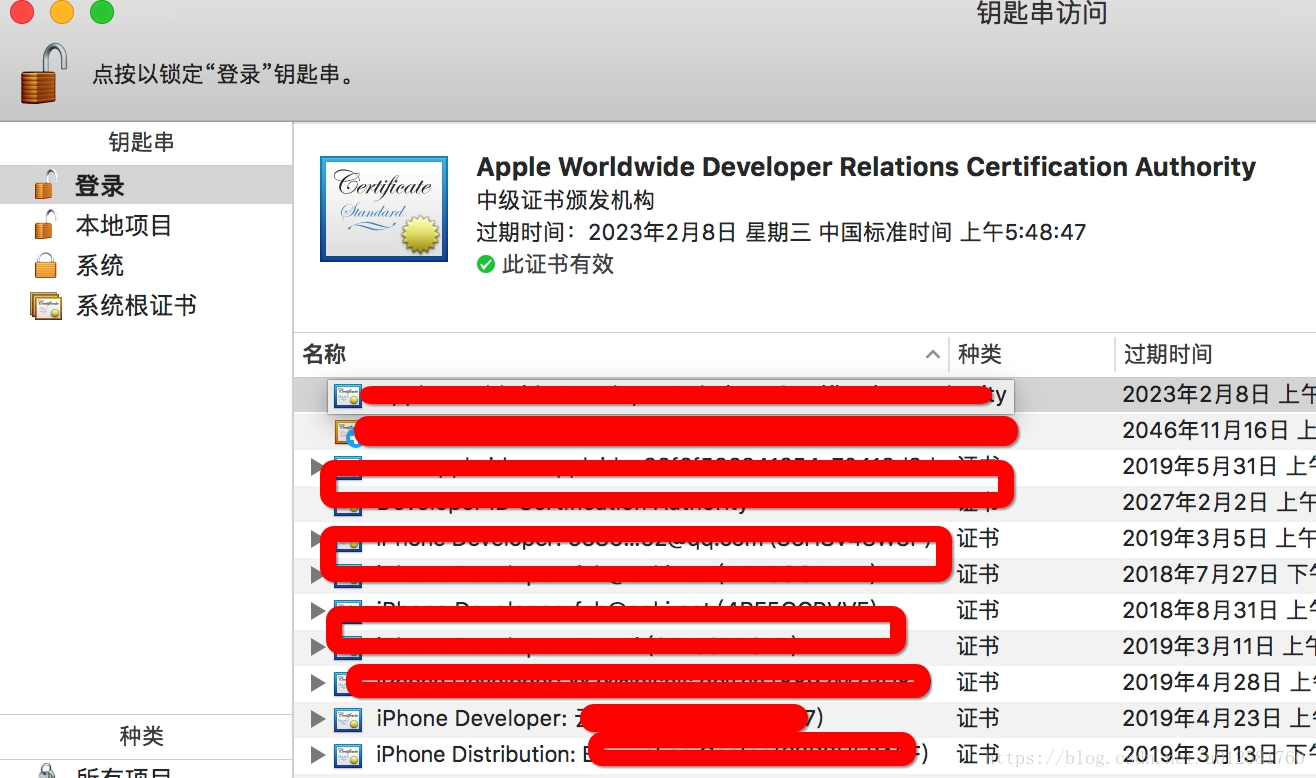Image resolution: width=1316 pixels, height=778 pixels.
Task: Click the 证书 type cell in the 2018年7月27日 row
Action: point(978,575)
